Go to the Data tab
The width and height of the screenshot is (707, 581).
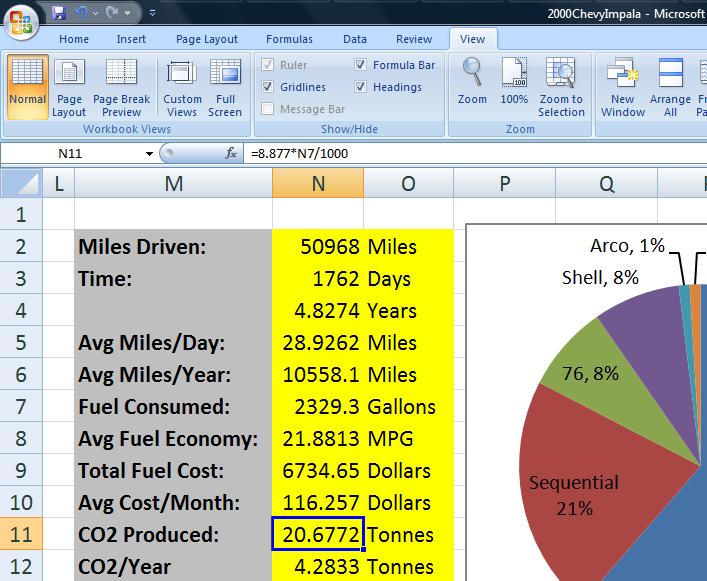tap(355, 39)
